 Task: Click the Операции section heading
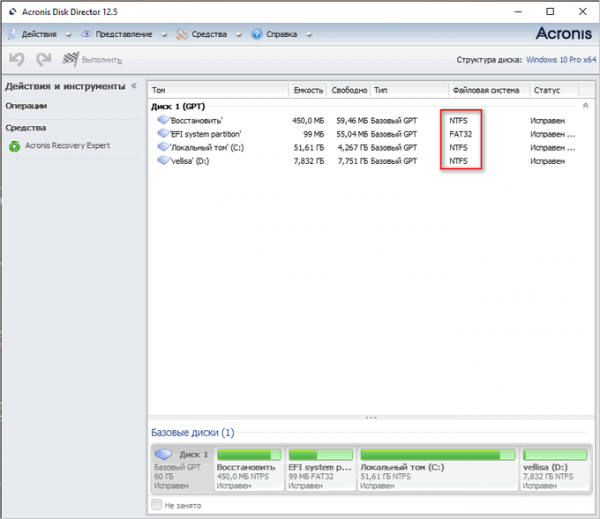[x=26, y=106]
